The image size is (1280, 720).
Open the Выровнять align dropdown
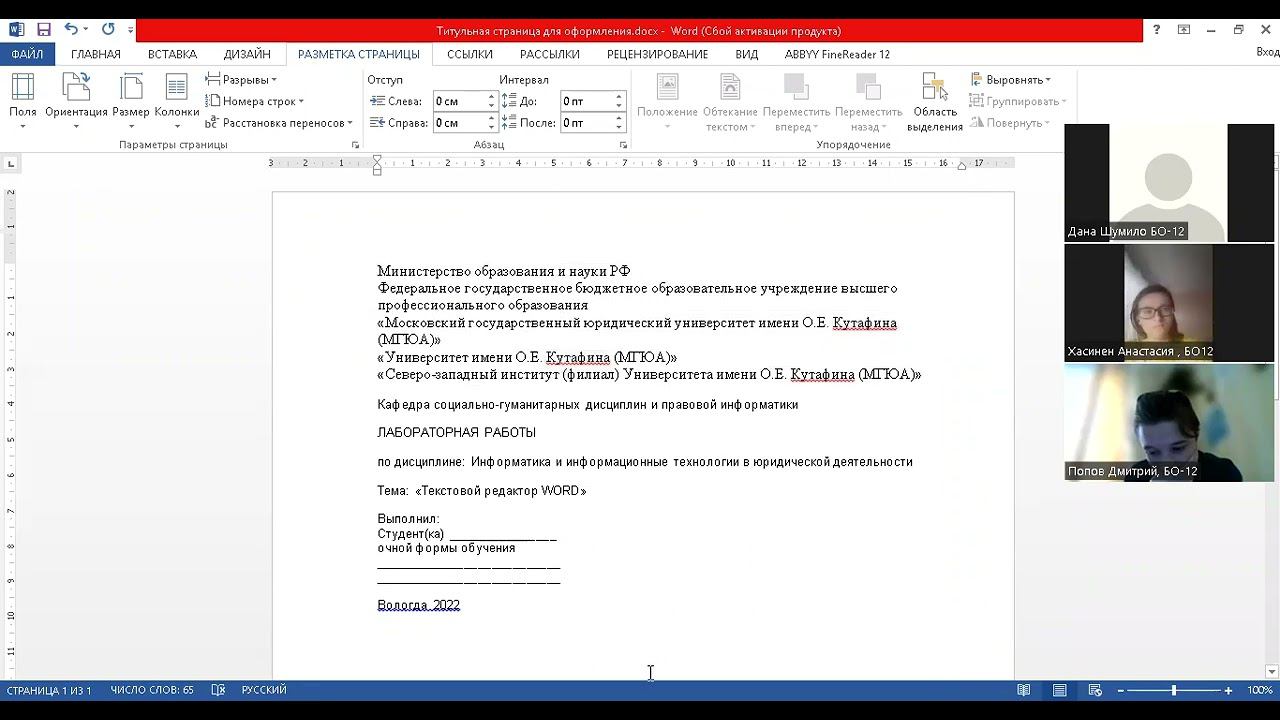pos(1010,80)
